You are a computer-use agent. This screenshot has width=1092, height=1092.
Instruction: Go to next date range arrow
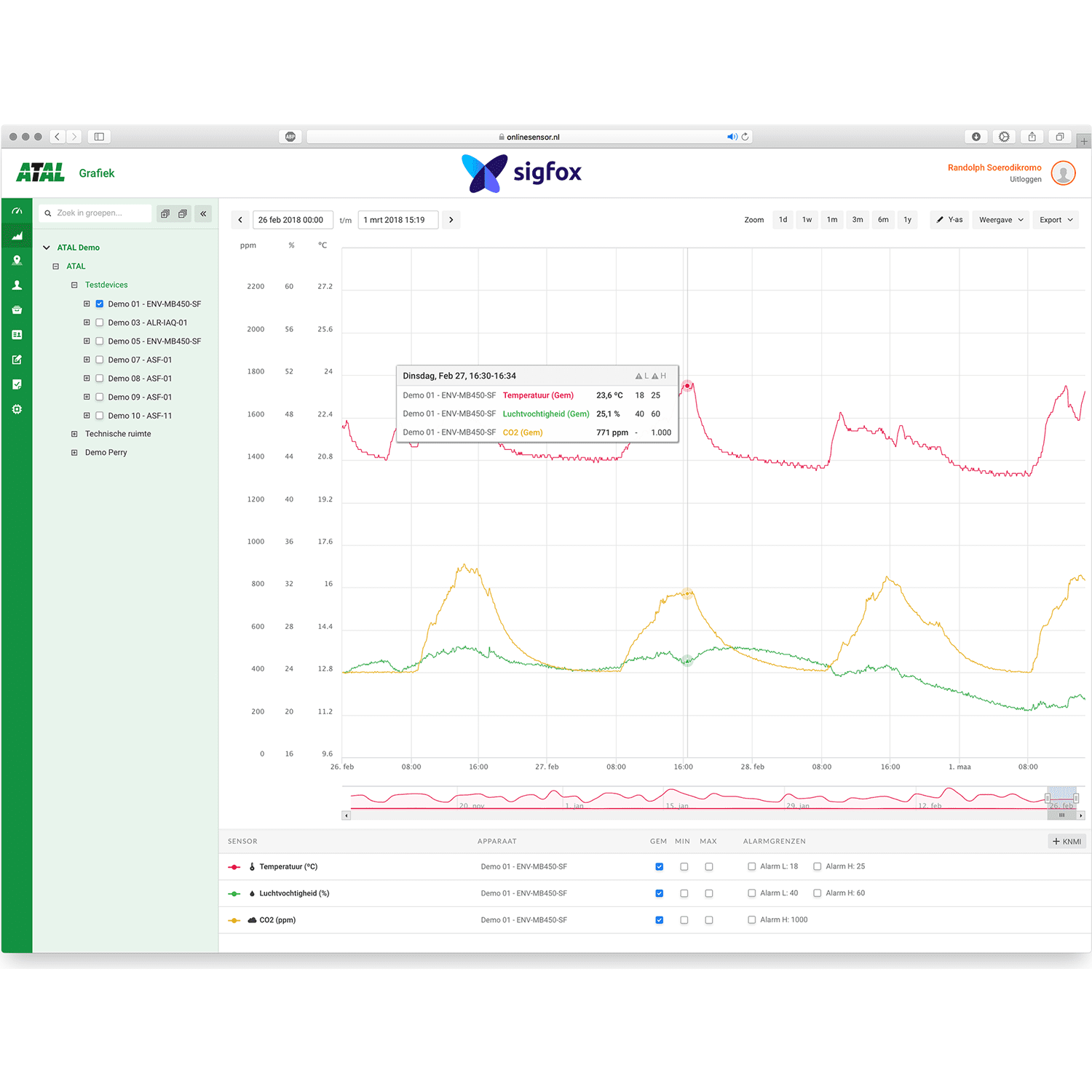451,220
